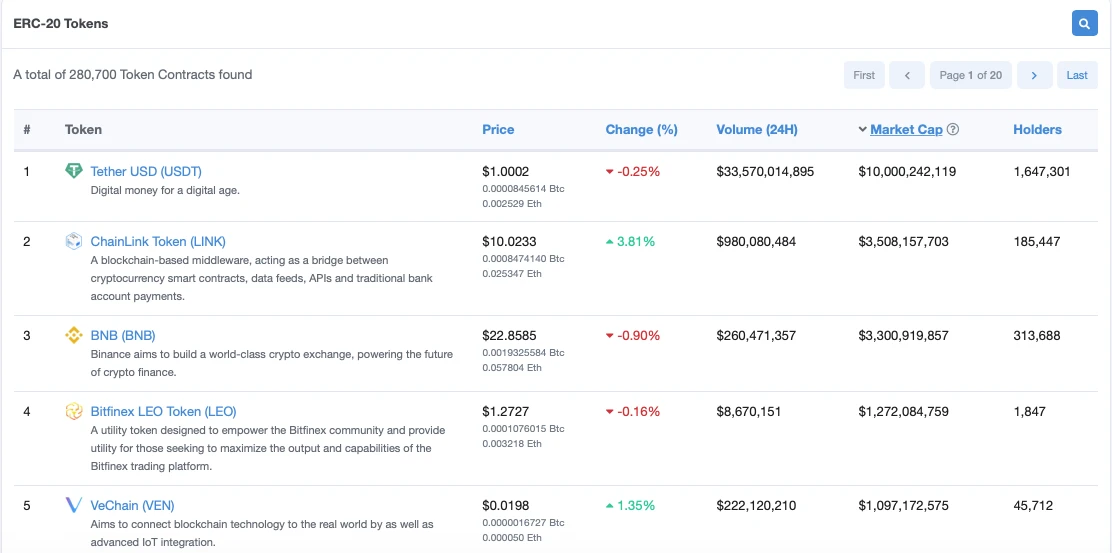Open BNB (BNB) token link

pos(123,335)
